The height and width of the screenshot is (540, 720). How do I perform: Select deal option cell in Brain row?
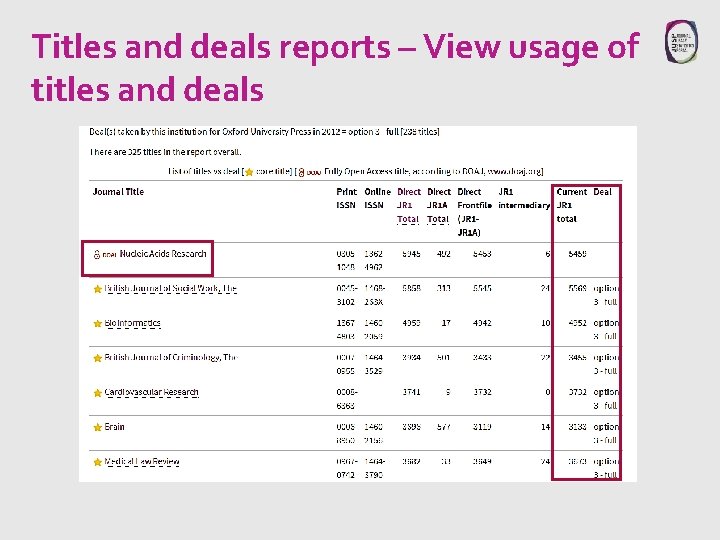(606, 433)
